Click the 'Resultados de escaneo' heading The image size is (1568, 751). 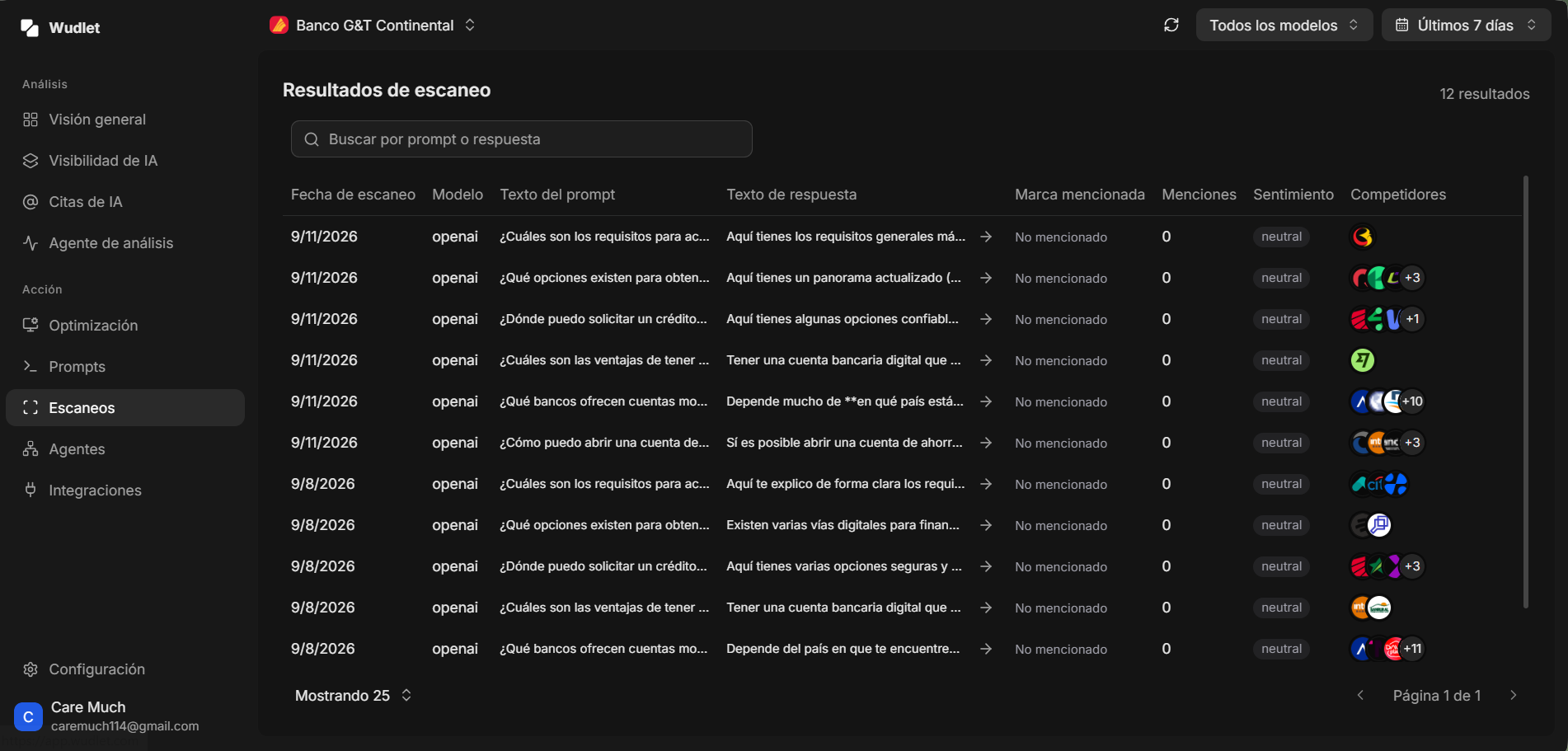click(x=387, y=90)
